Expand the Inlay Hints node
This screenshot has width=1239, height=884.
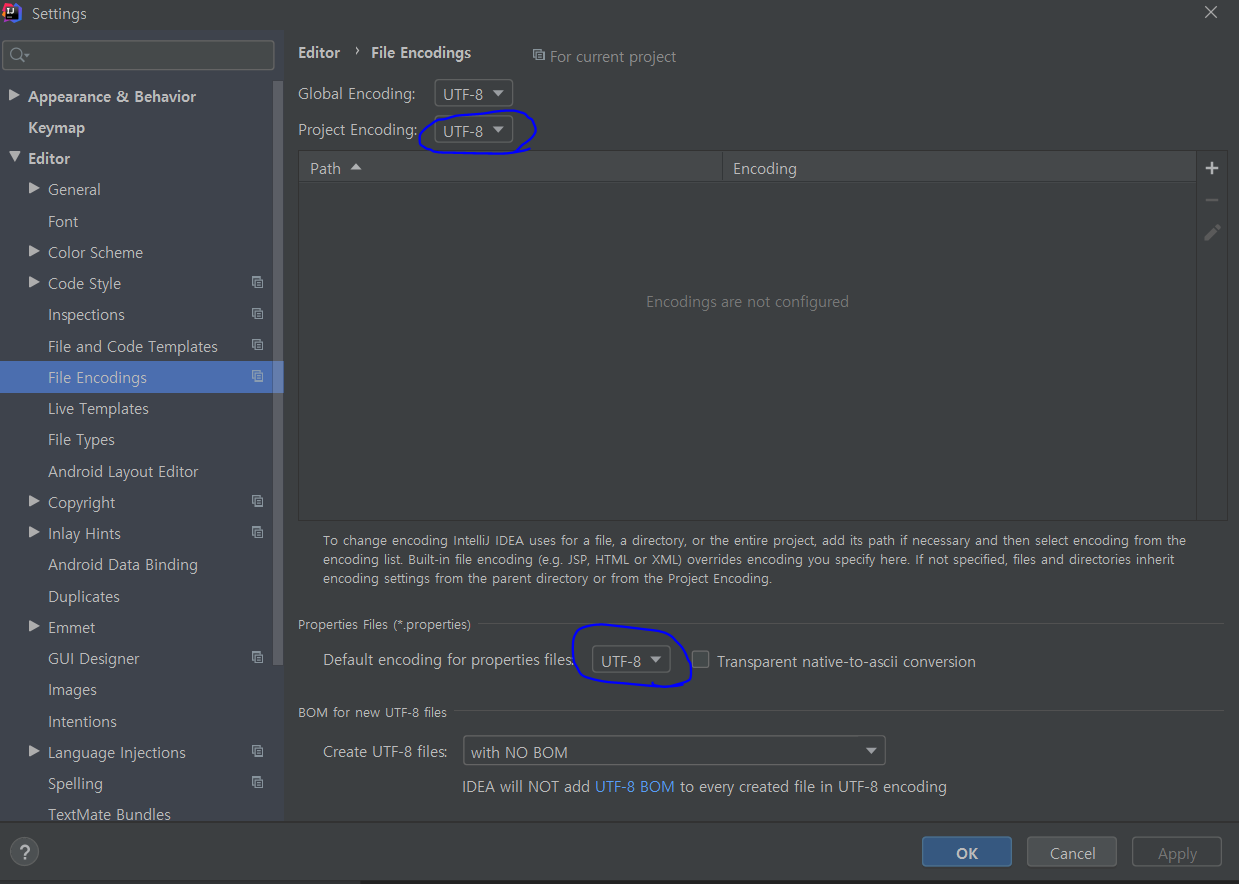click(35, 533)
